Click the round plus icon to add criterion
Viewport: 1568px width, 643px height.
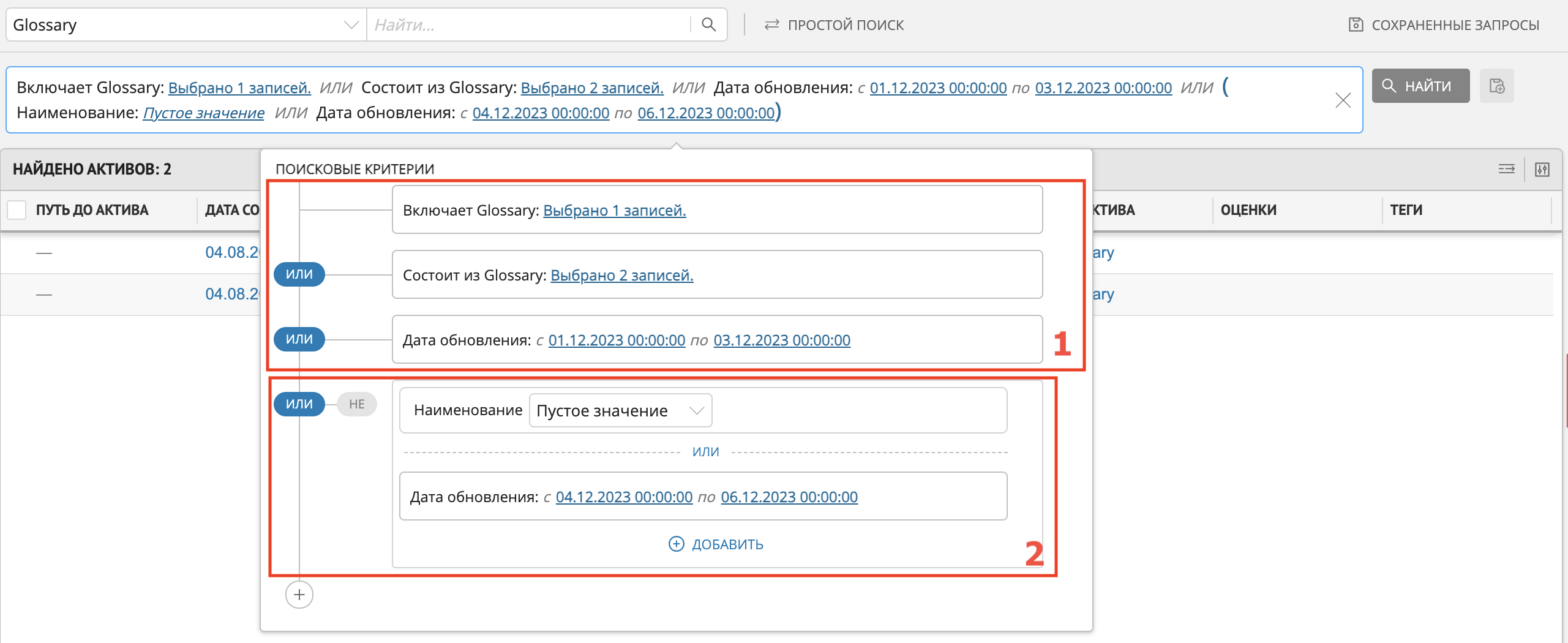click(299, 595)
